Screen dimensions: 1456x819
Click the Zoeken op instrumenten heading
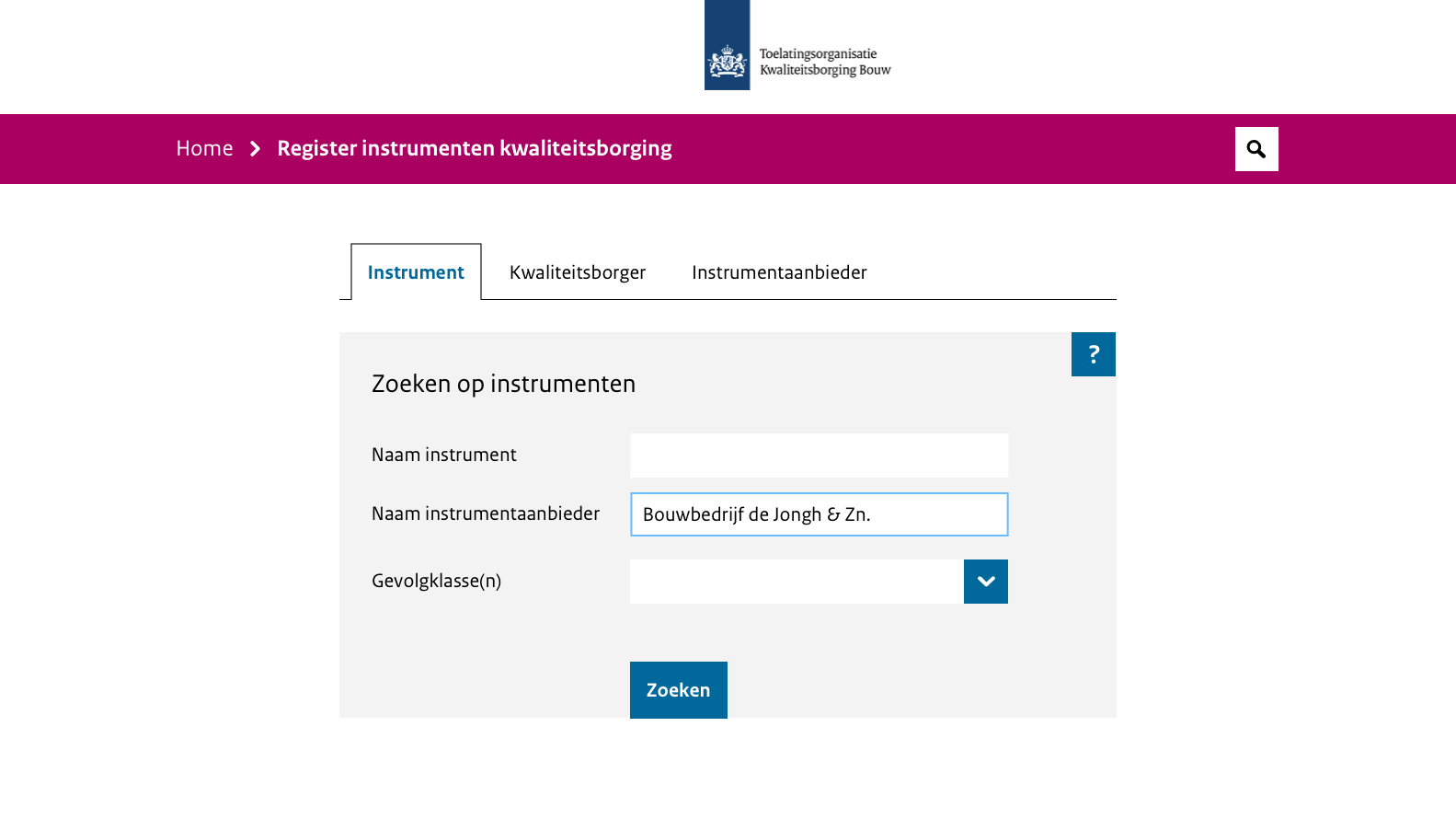point(503,384)
